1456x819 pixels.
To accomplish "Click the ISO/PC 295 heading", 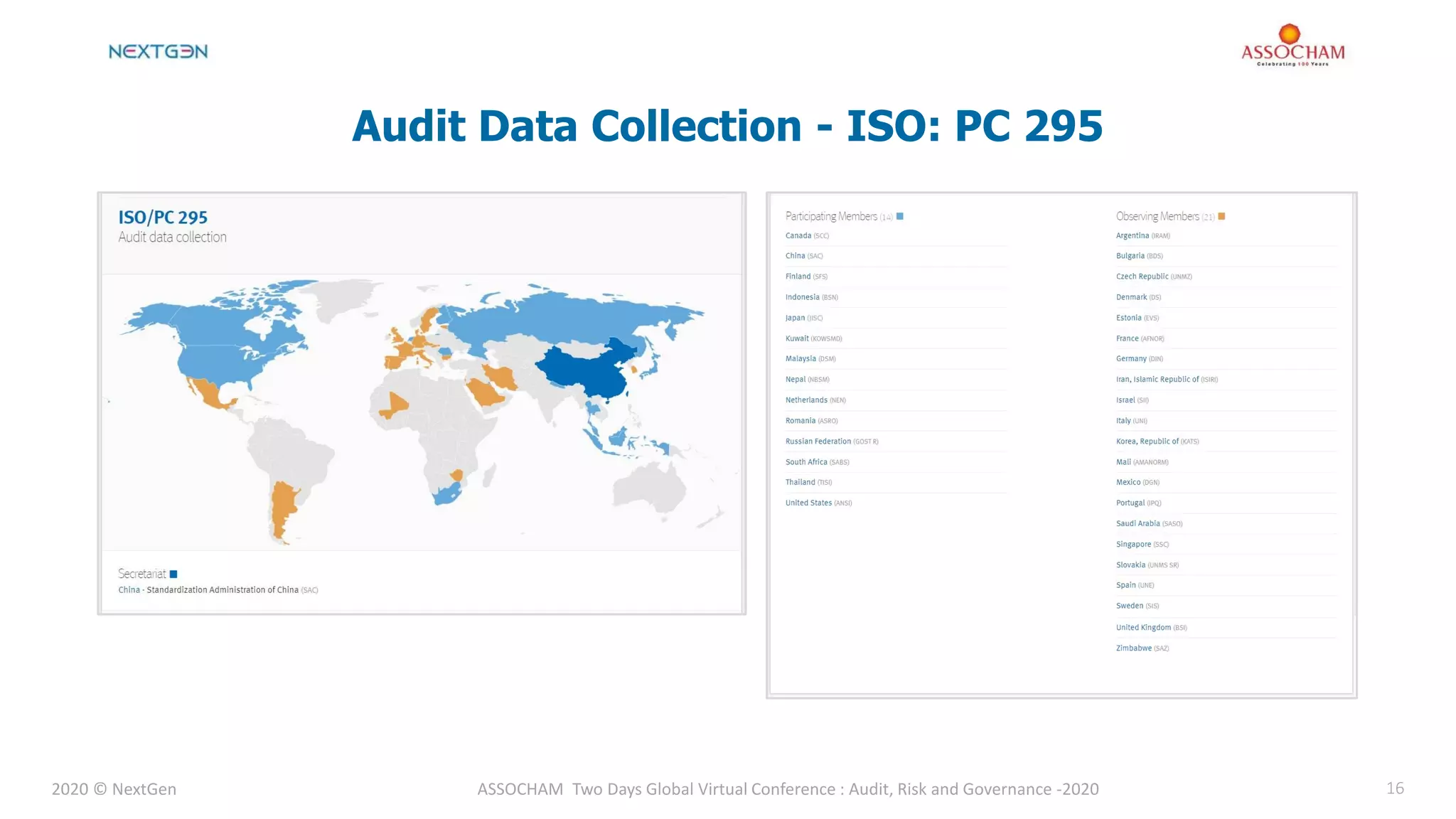I will point(163,218).
